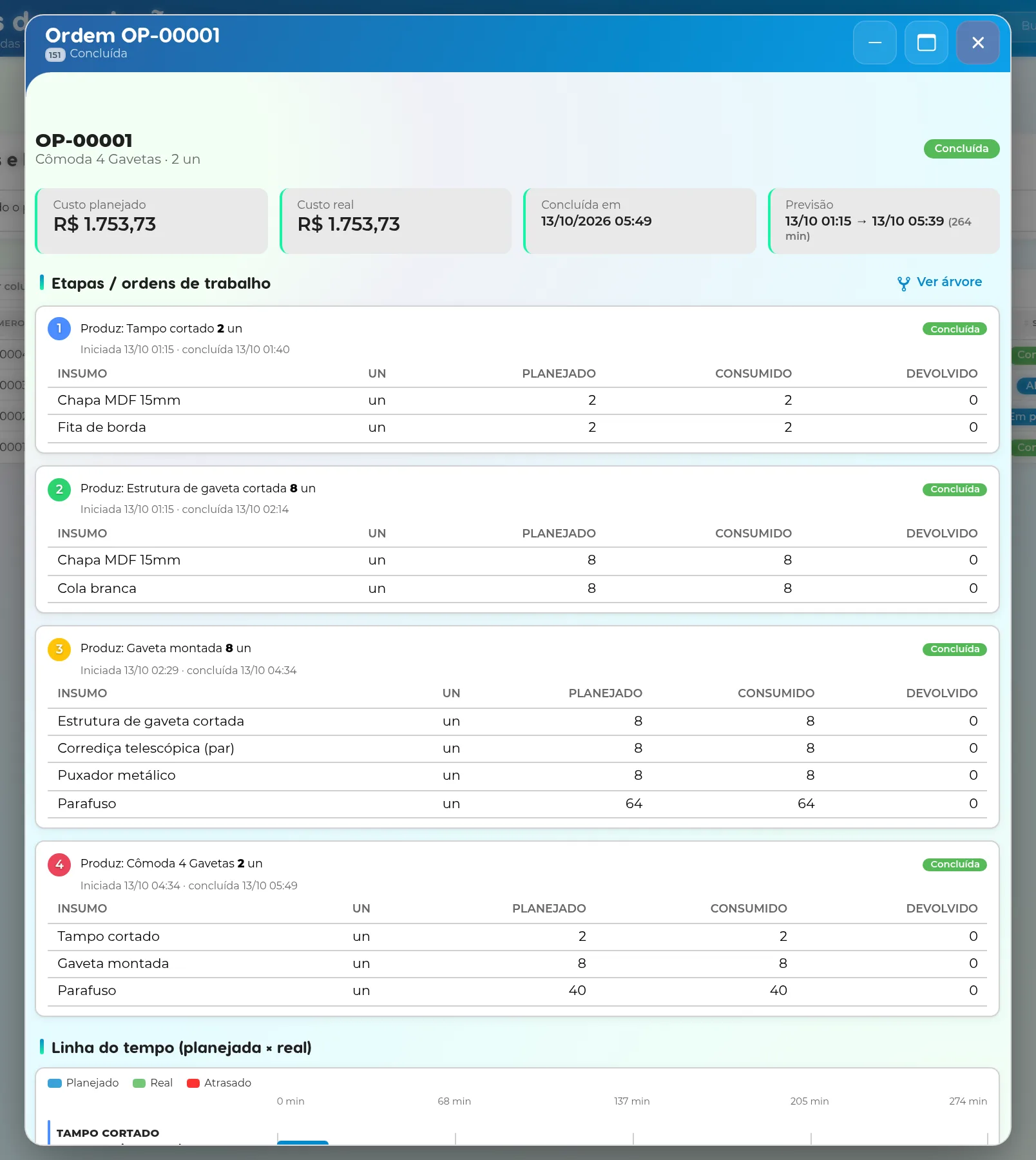The image size is (1036, 1160).
Task: Click the step 3 yellow circle badge
Action: tap(59, 649)
